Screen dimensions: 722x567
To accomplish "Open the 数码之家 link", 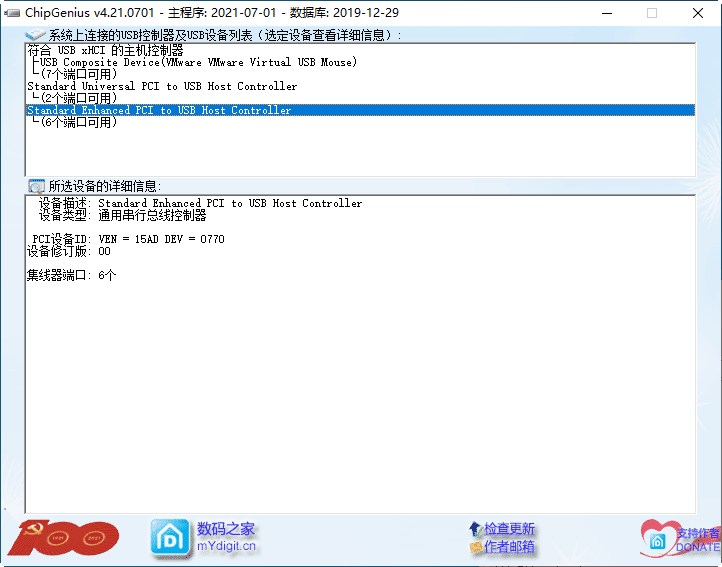I will pyautogui.click(x=226, y=529).
